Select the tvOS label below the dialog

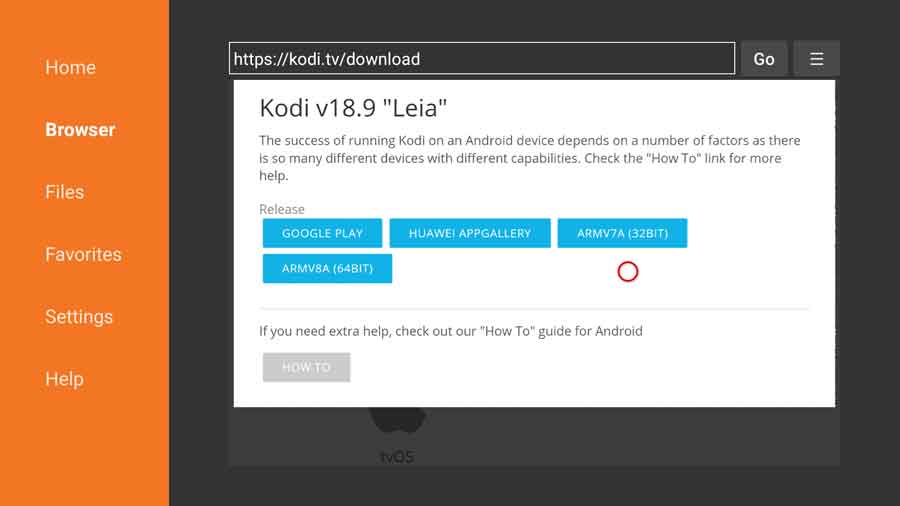[397, 457]
